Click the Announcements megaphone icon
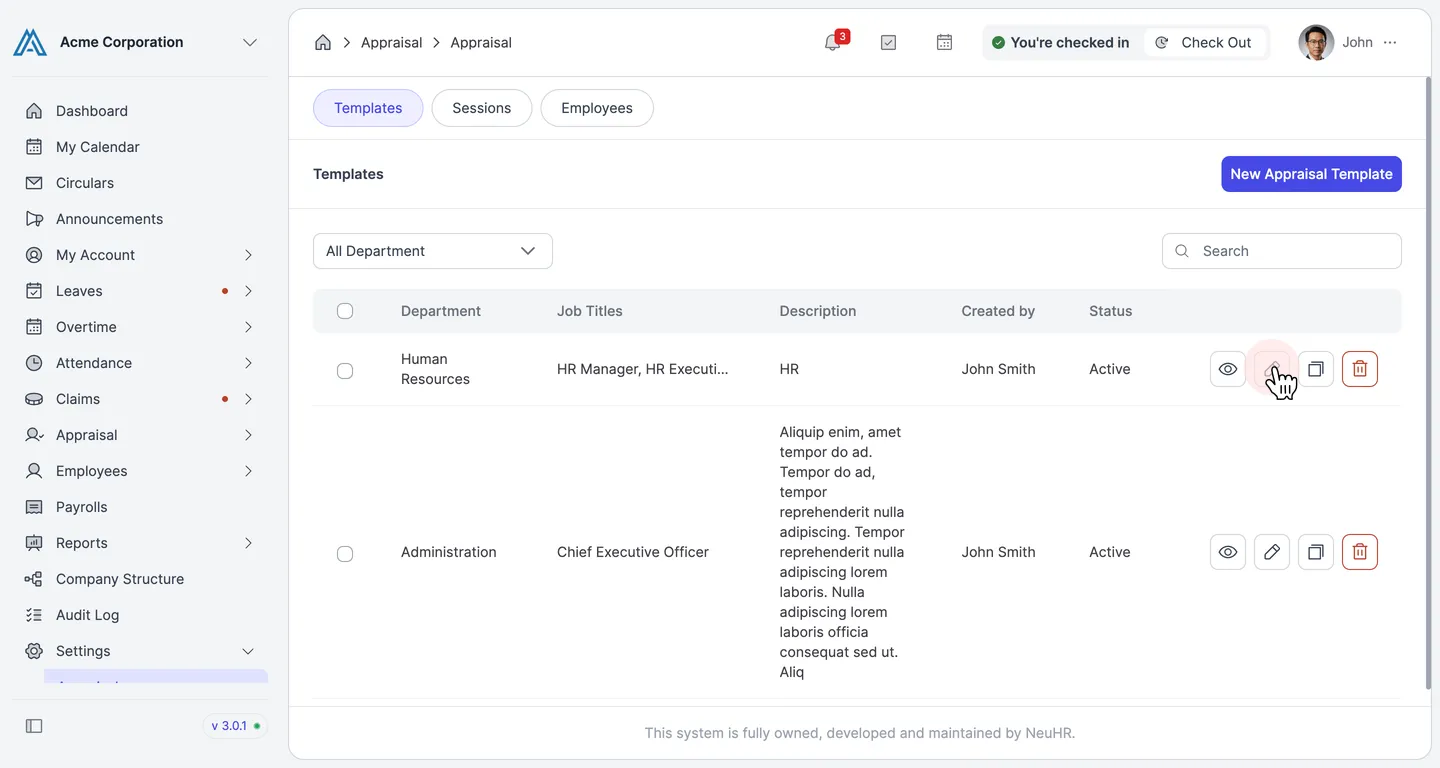This screenshot has height=768, width=1440. tap(34, 219)
